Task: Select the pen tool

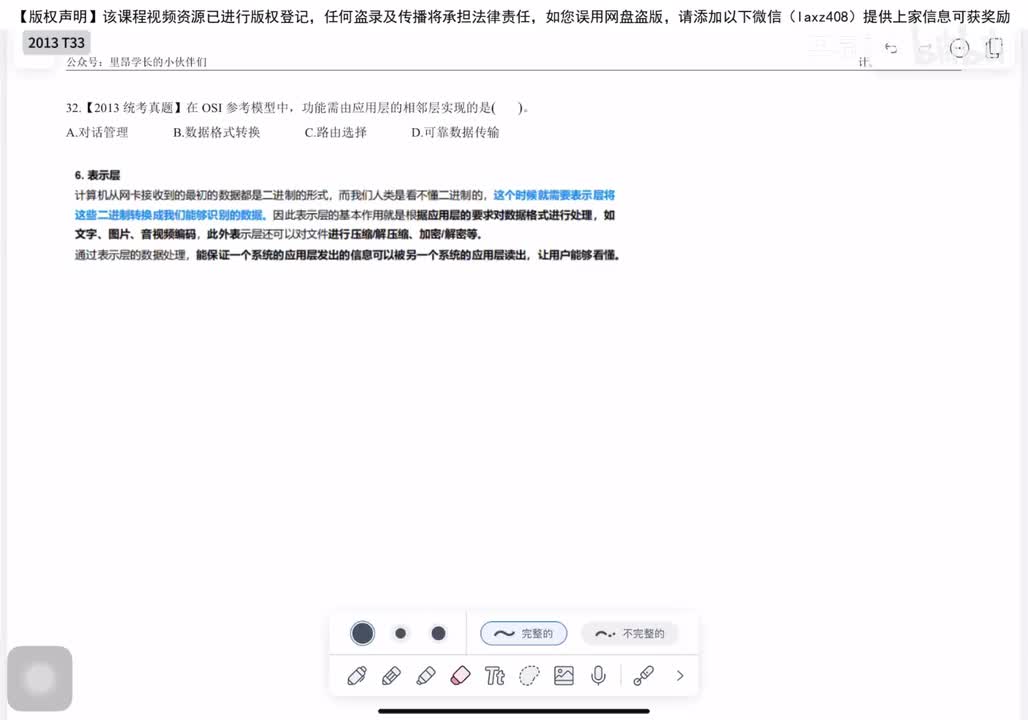Action: tap(357, 675)
